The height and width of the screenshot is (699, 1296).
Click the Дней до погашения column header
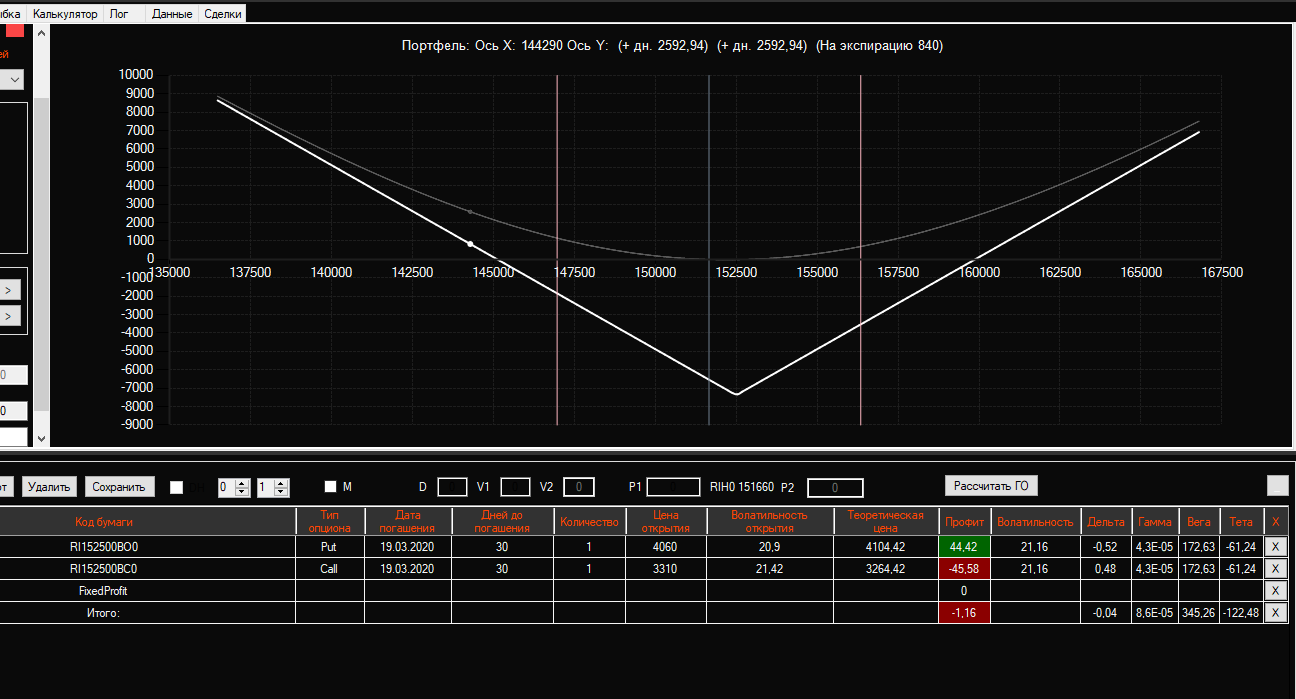click(x=502, y=521)
